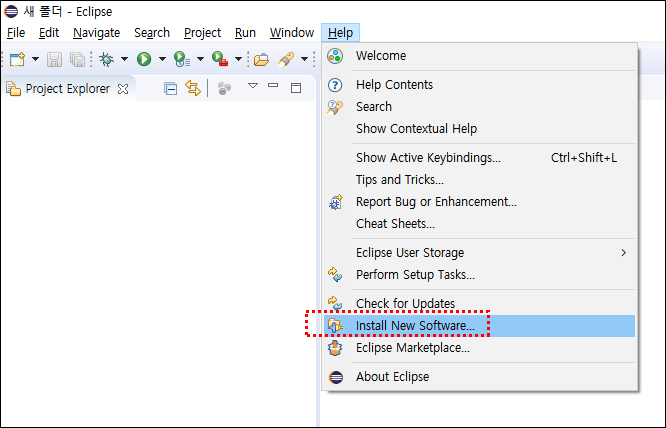The image size is (666, 428).
Task: Click the green Run button icon
Action: (x=144, y=59)
